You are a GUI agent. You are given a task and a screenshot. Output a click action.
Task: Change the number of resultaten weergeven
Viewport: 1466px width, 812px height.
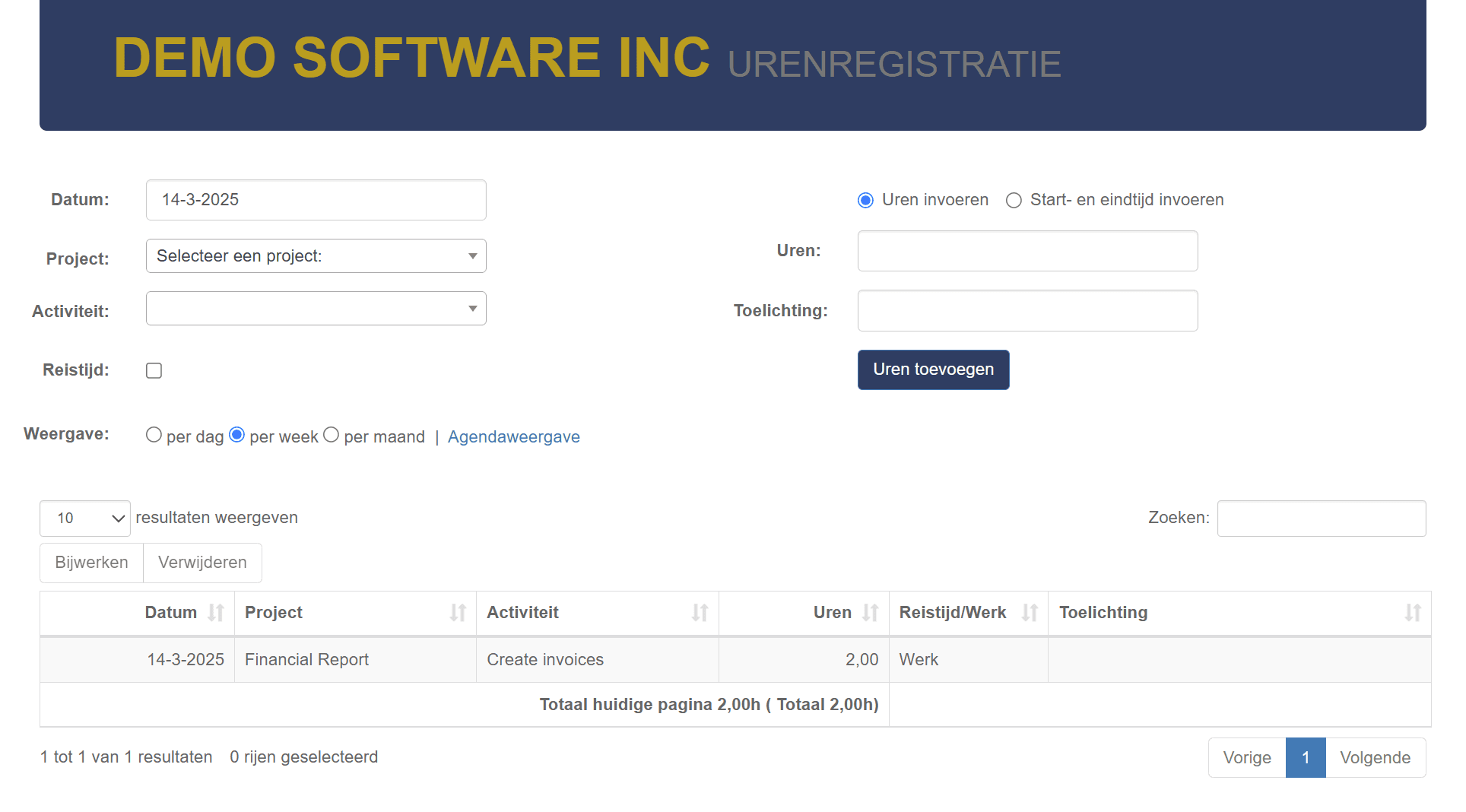(x=84, y=518)
